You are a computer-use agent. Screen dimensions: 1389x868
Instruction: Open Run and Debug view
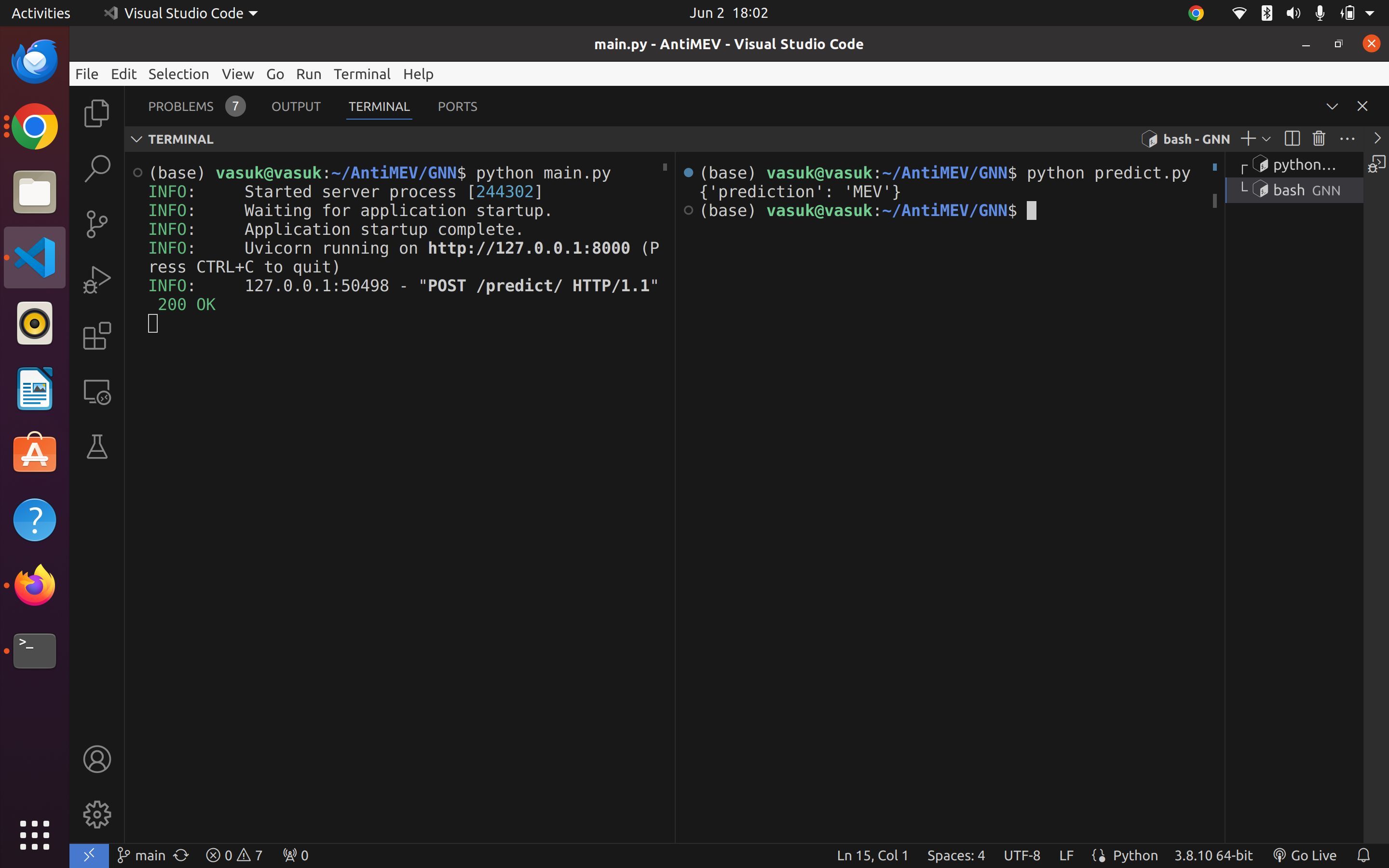point(96,280)
